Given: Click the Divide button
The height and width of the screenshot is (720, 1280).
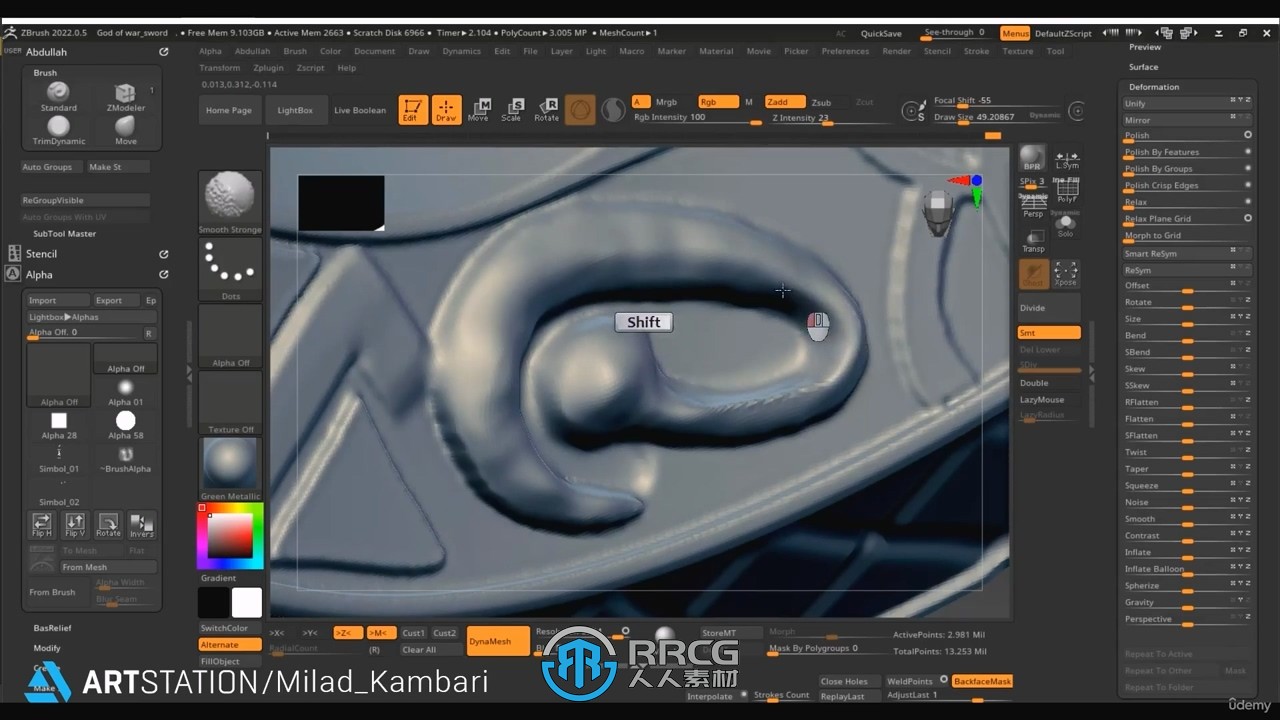Looking at the screenshot, I should click(1049, 308).
